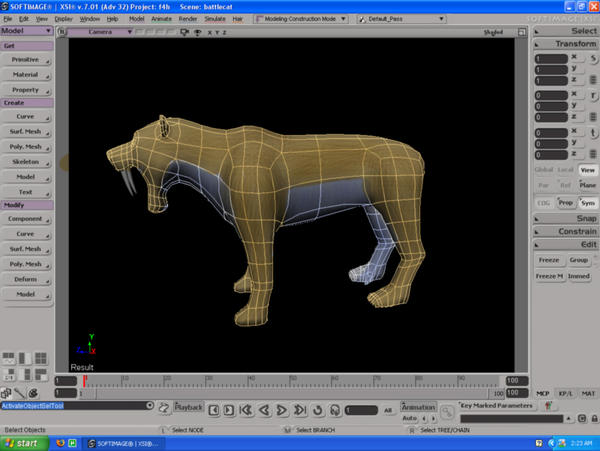
Task: Switch to the KP/L tab
Action: click(x=566, y=393)
